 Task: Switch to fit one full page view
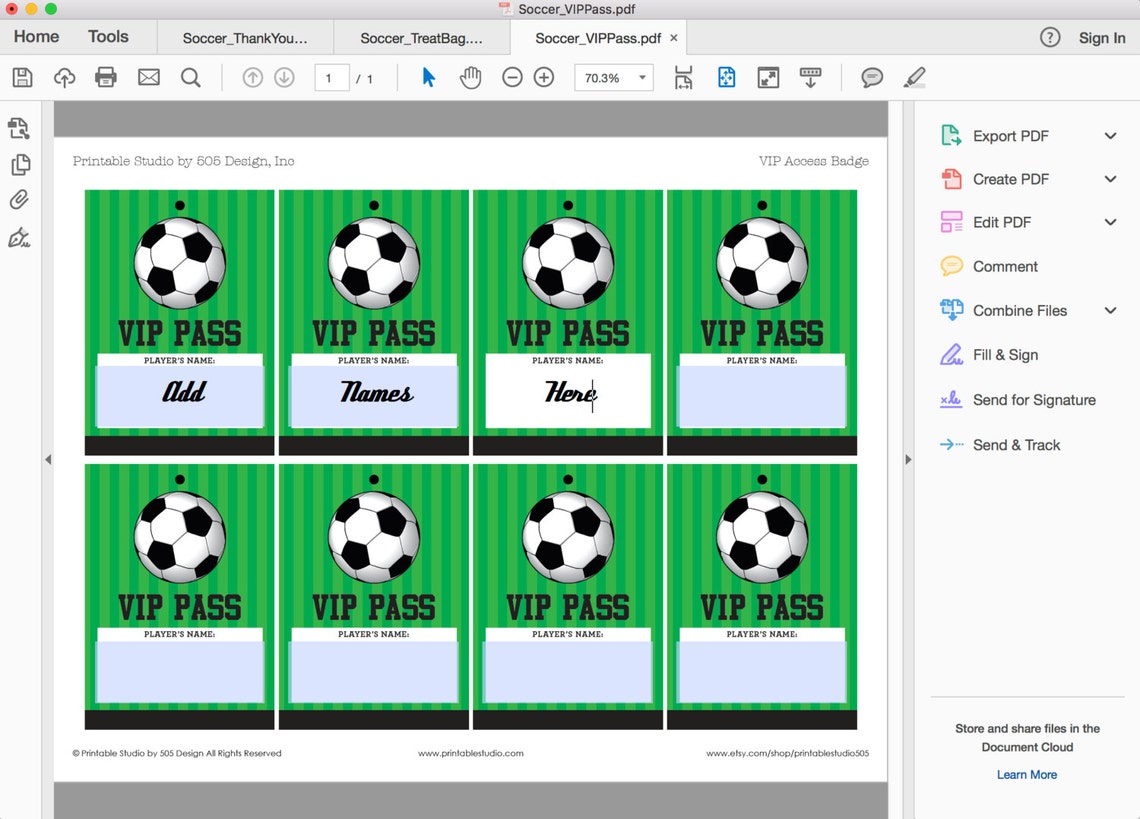tap(725, 77)
